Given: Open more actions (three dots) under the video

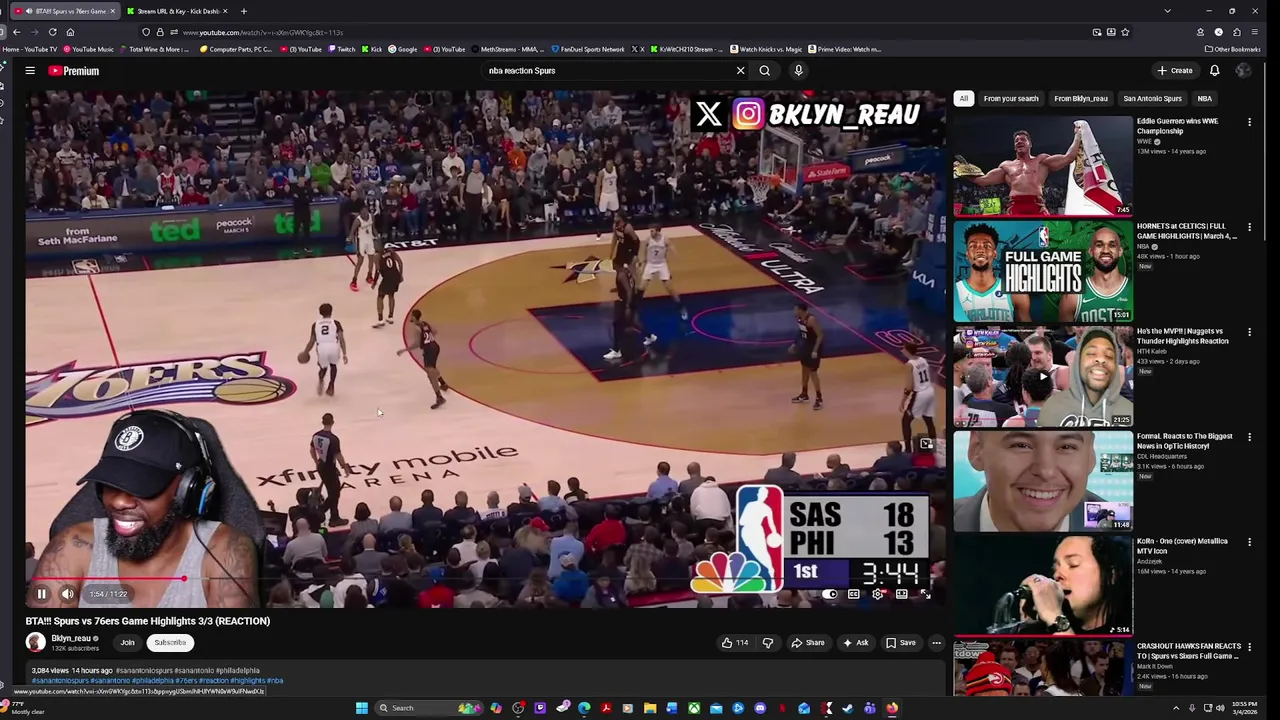Looking at the screenshot, I should 936,643.
